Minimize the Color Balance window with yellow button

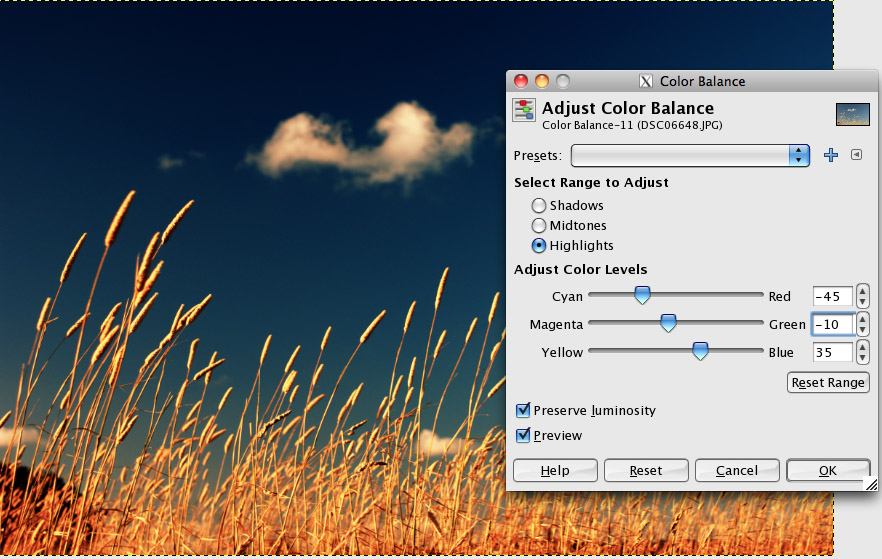[542, 82]
